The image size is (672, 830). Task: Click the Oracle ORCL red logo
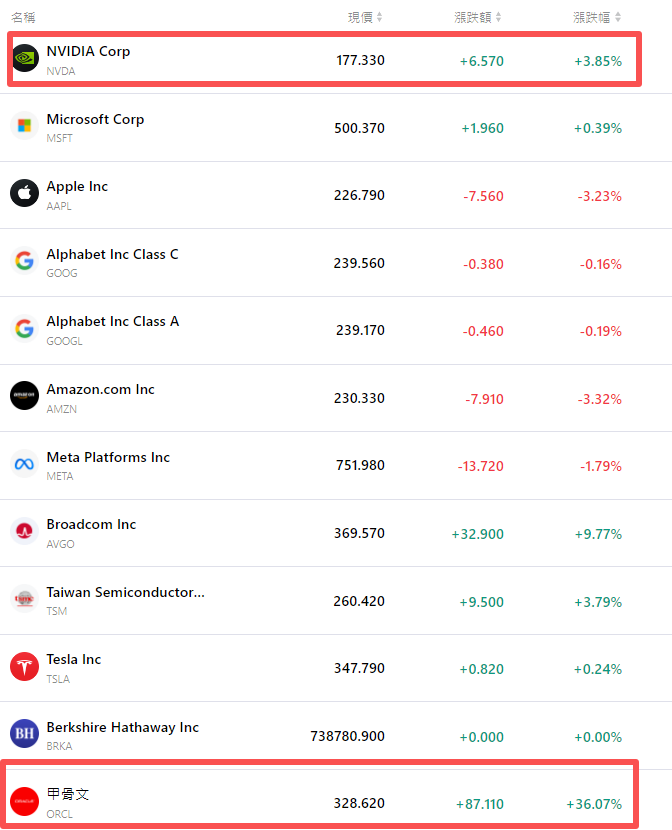(25, 801)
